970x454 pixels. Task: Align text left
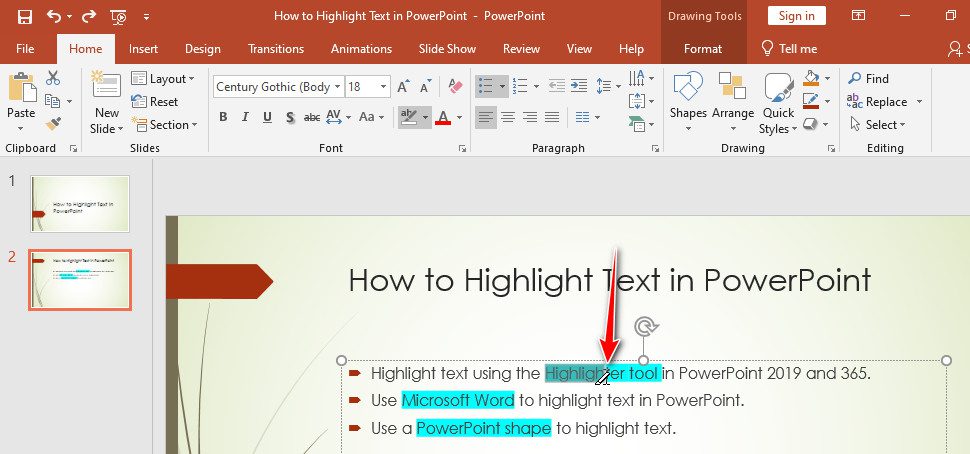(x=486, y=117)
